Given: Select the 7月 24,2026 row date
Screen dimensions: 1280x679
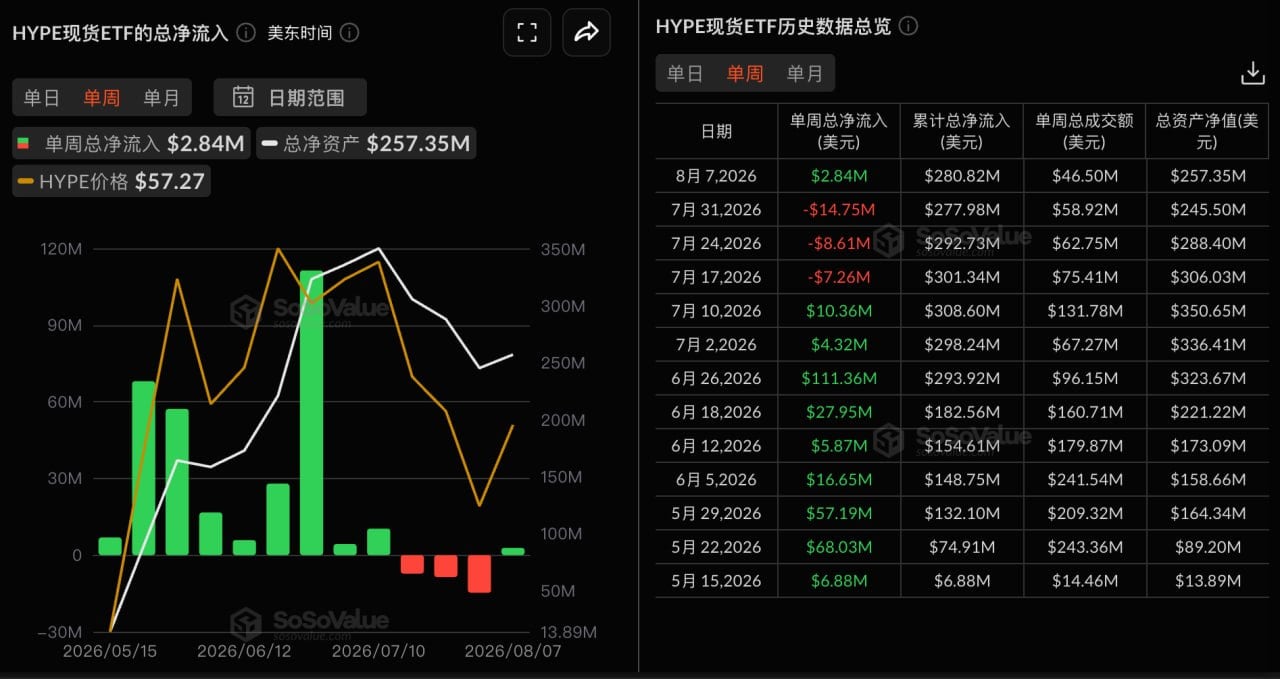Looking at the screenshot, I should (716, 243).
